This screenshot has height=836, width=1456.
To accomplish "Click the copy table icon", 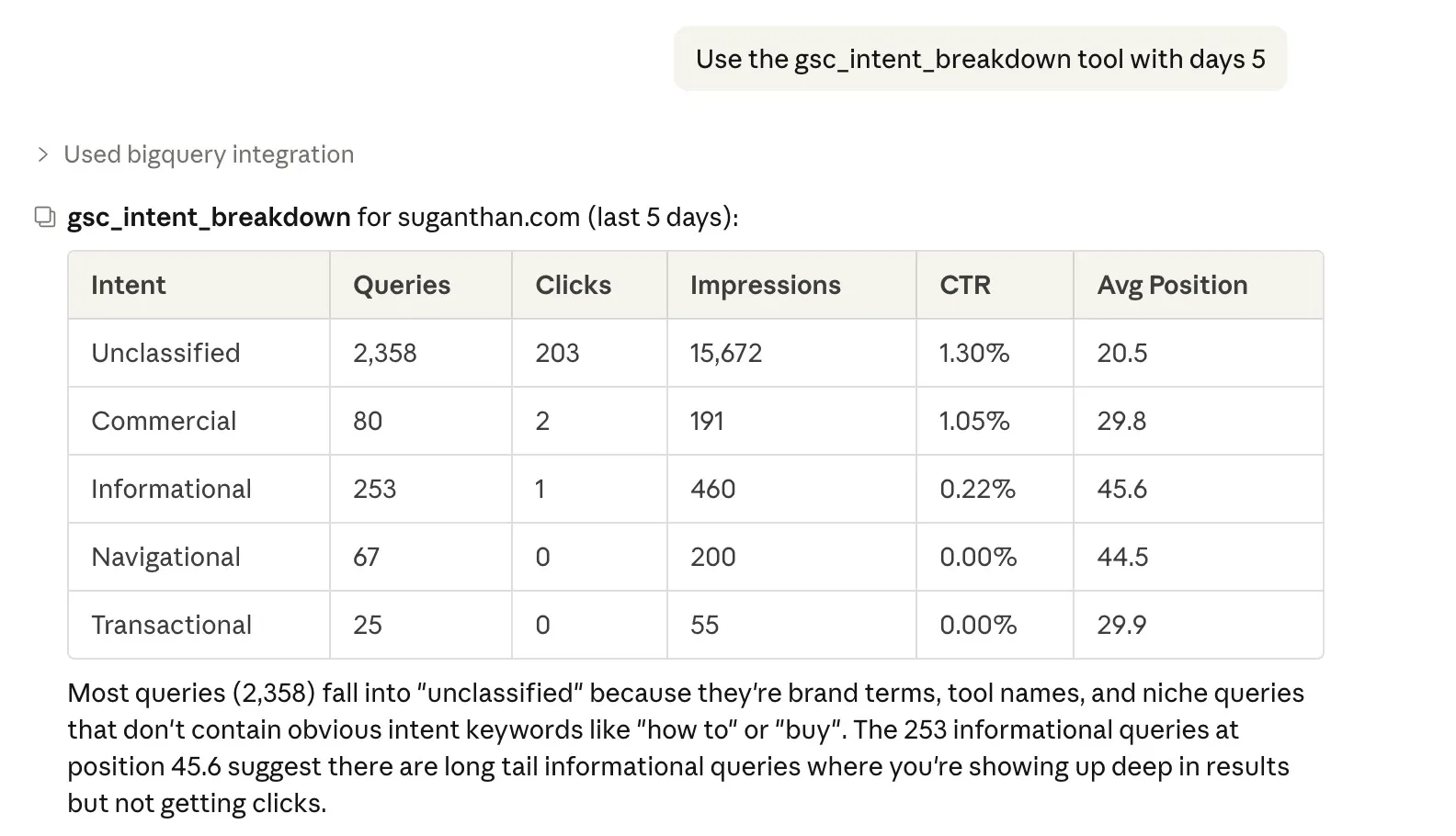I will (x=45, y=217).
